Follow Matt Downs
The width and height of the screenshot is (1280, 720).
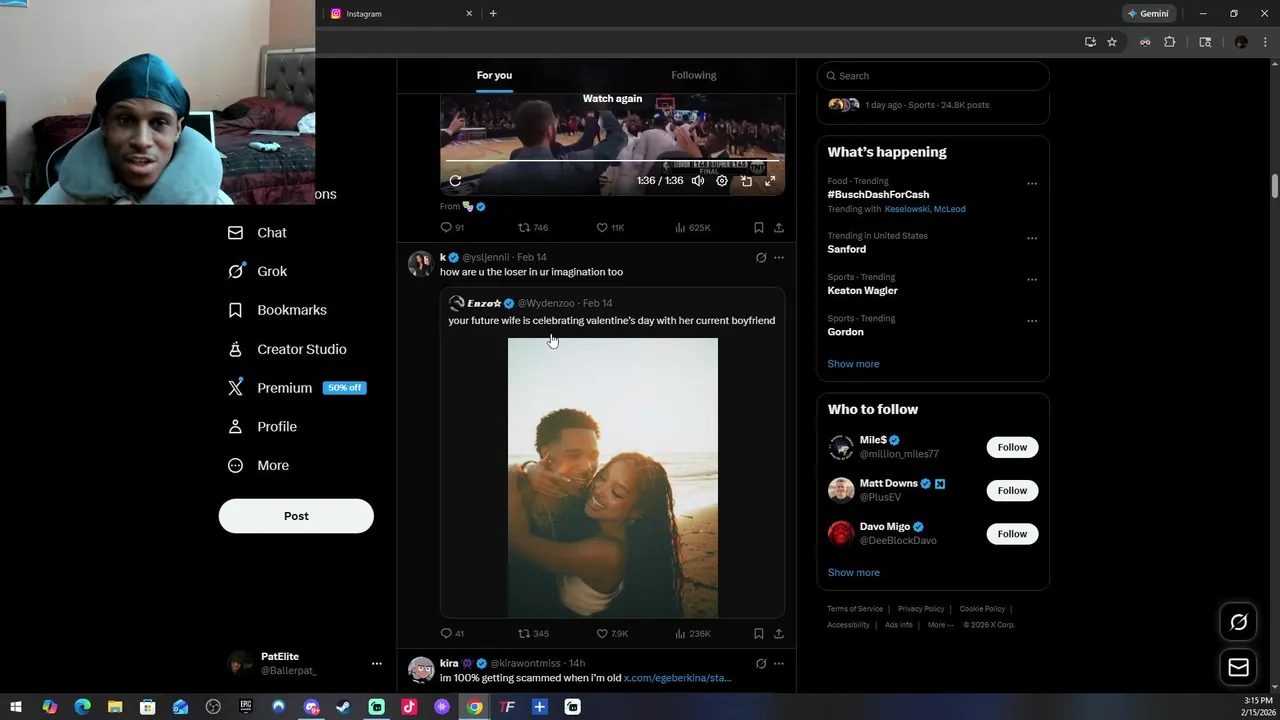pyautogui.click(x=1012, y=490)
